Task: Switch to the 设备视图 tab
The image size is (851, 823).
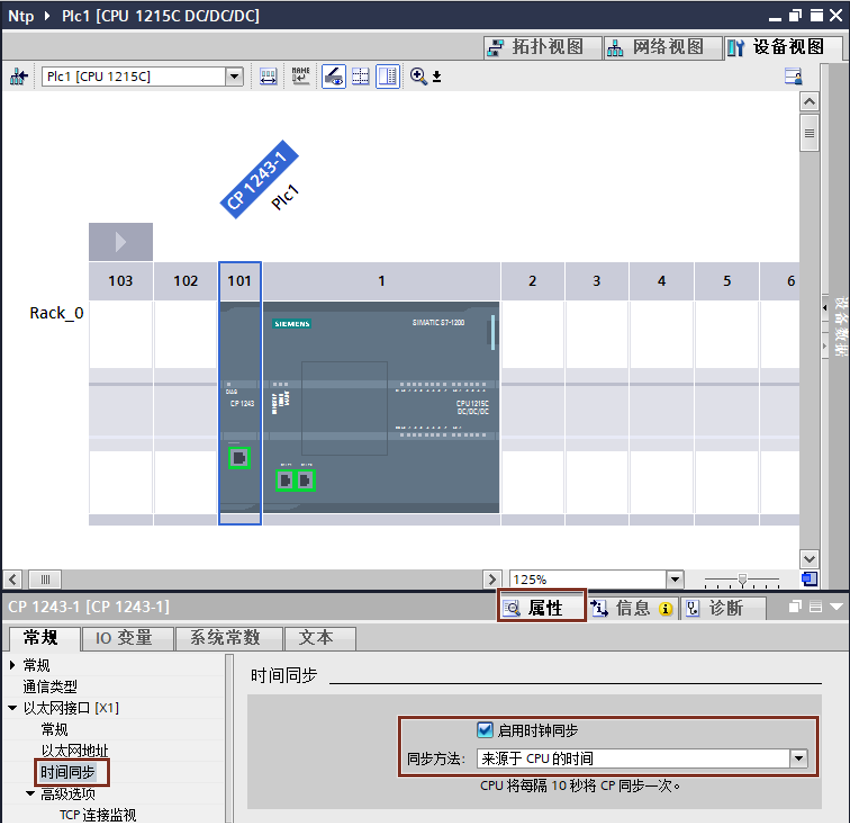Action: (783, 47)
